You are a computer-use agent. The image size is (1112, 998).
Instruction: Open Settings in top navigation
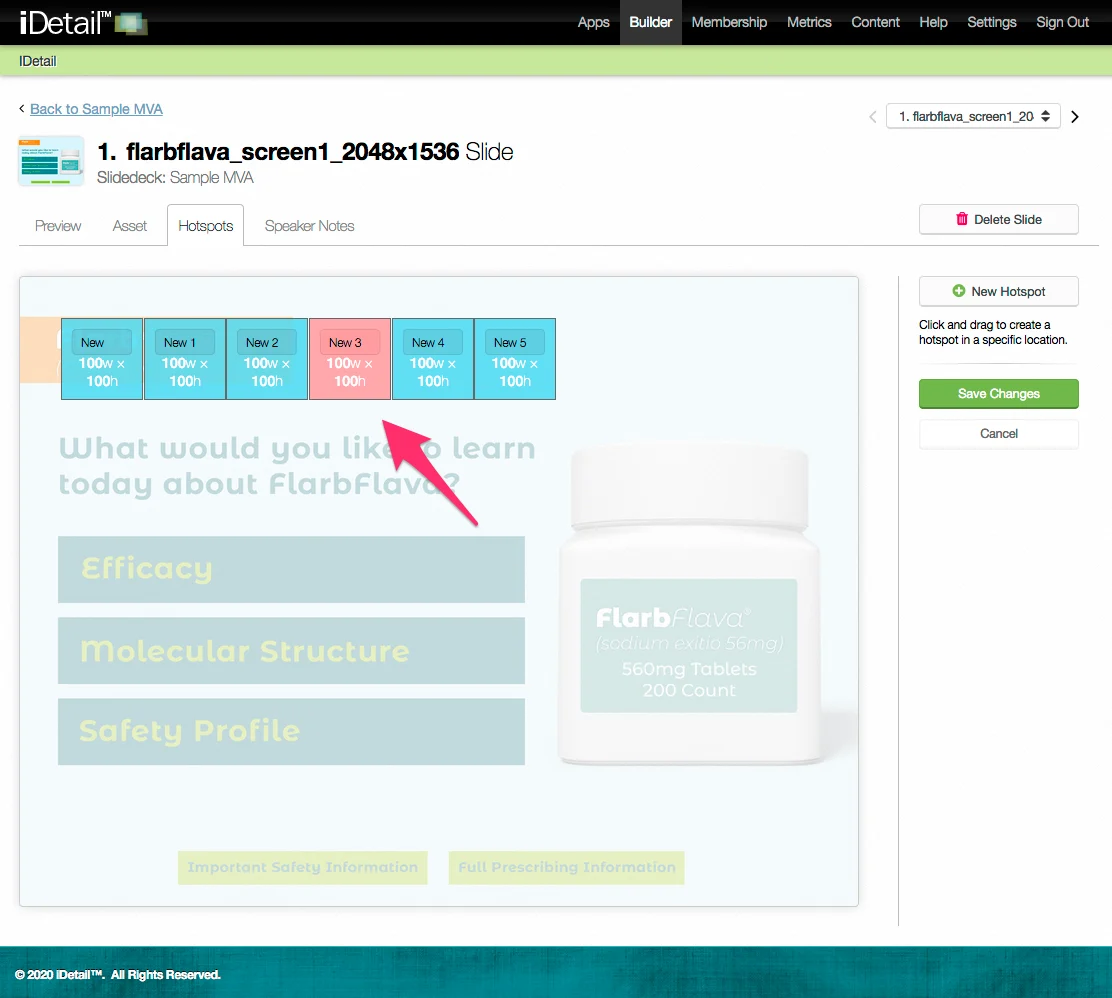pyautogui.click(x=991, y=23)
